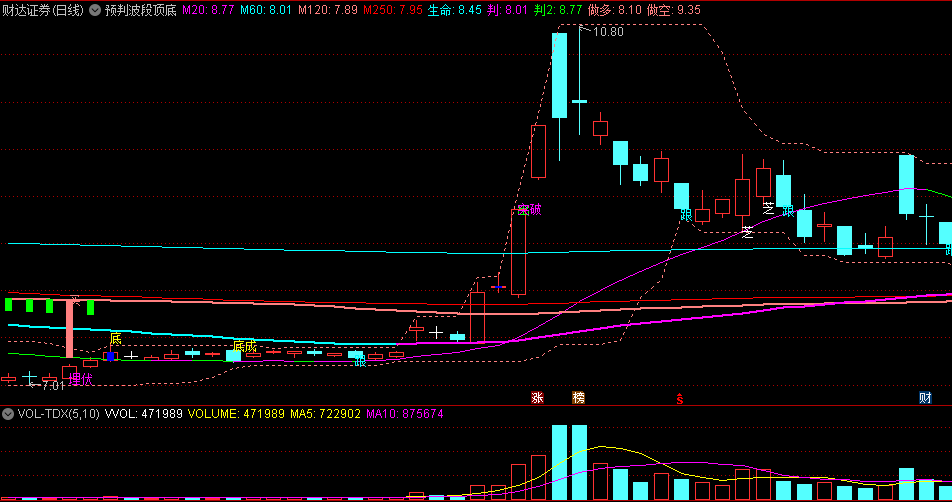Click the red S signal marker
The image size is (952, 502).
pyautogui.click(x=680, y=399)
